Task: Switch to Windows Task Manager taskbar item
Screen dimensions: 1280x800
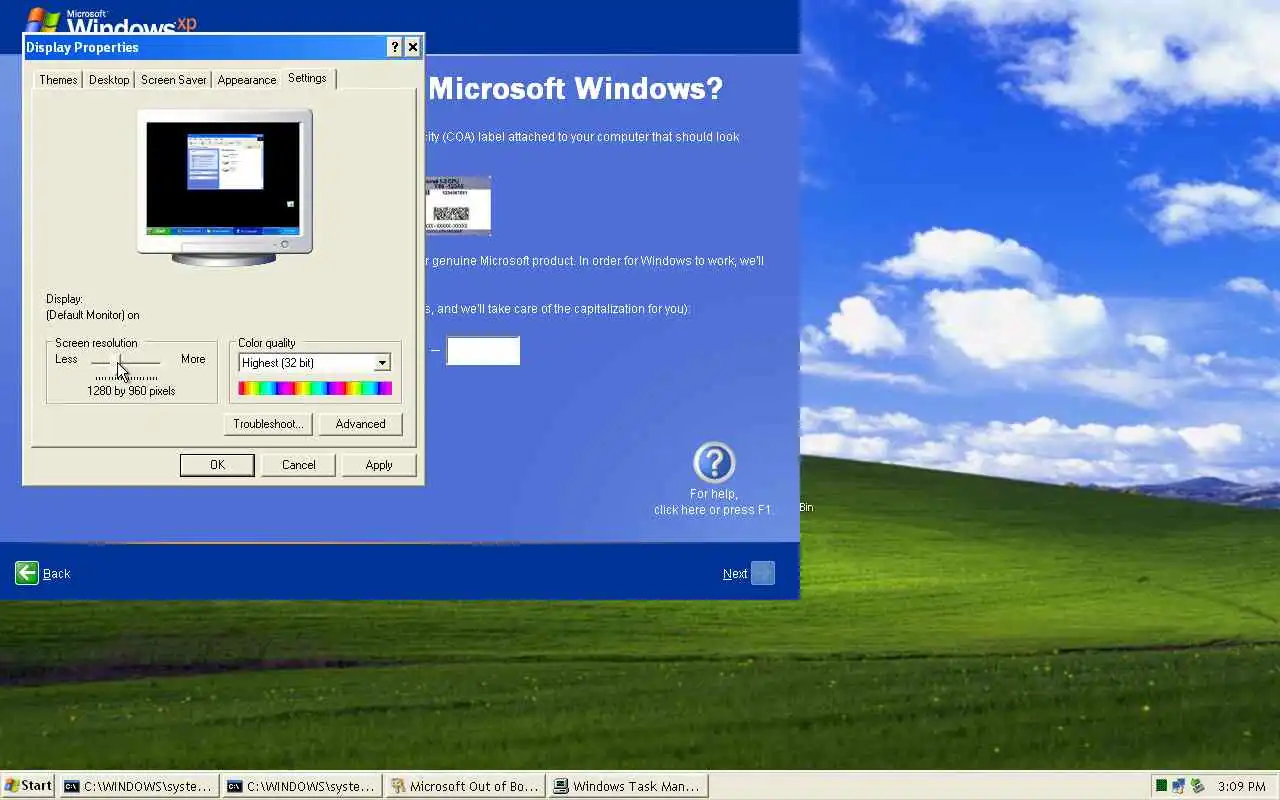Action: pos(628,787)
